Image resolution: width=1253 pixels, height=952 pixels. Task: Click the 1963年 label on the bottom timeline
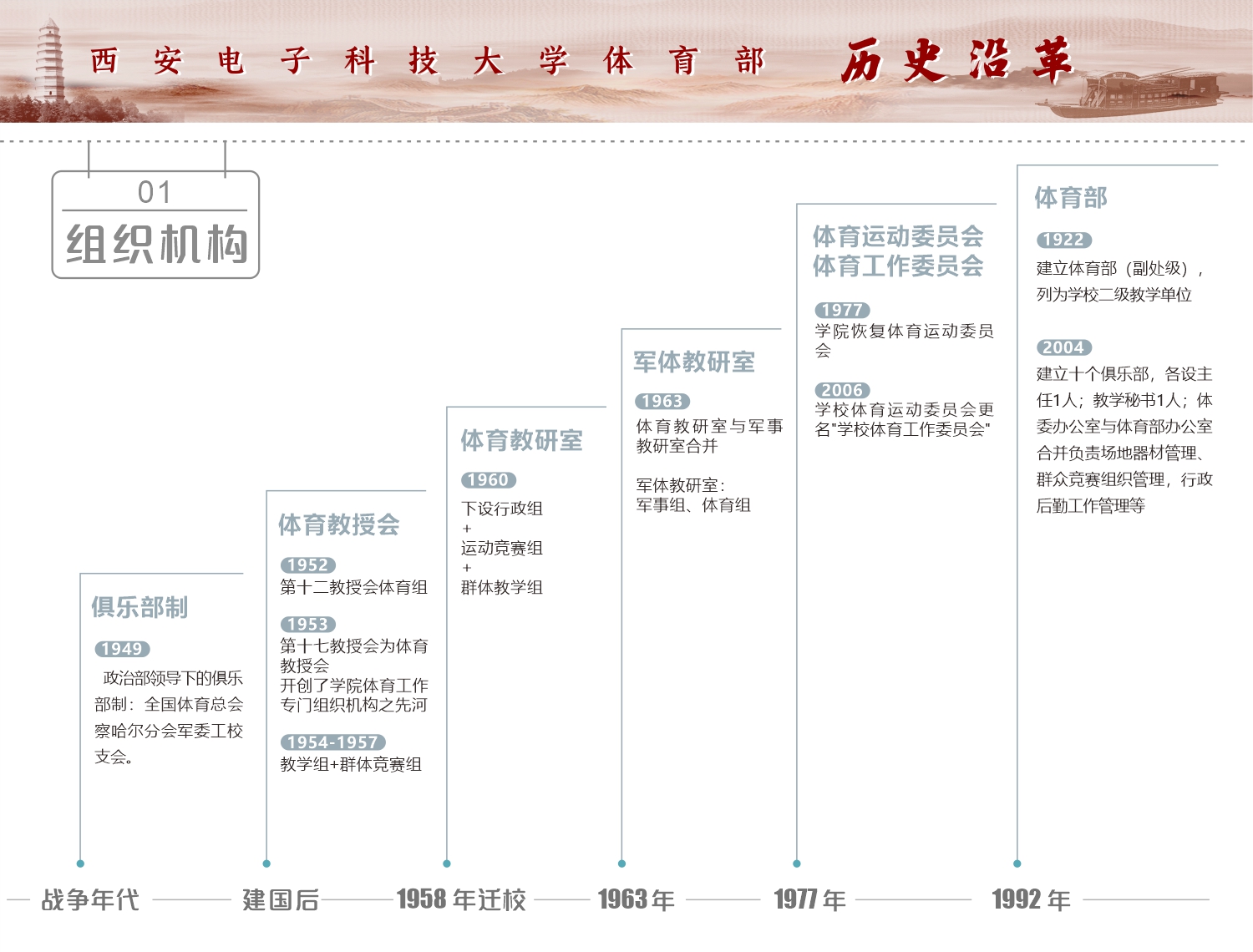(637, 899)
